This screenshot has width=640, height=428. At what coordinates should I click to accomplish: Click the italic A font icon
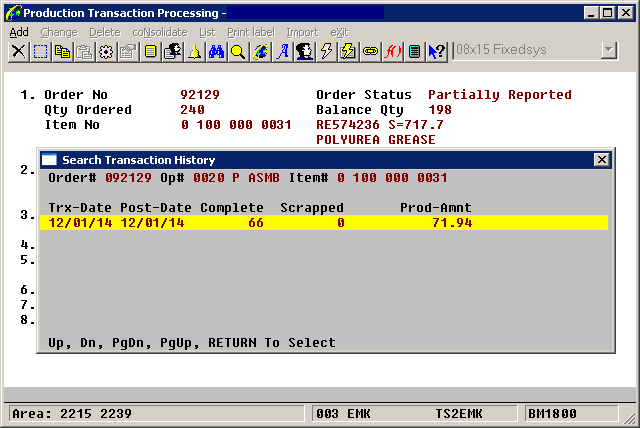tap(283, 51)
